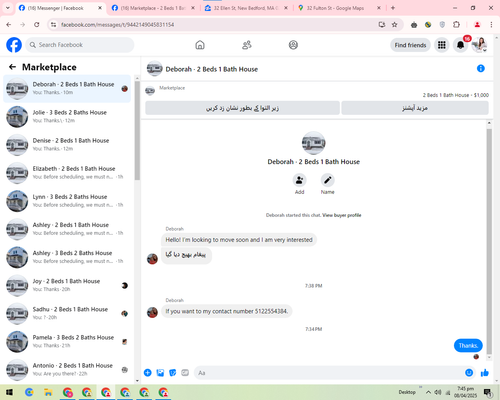Image resolution: width=500 pixels, height=400 pixels.
Task: Click the contact number message from Deborah
Action: pos(227,311)
